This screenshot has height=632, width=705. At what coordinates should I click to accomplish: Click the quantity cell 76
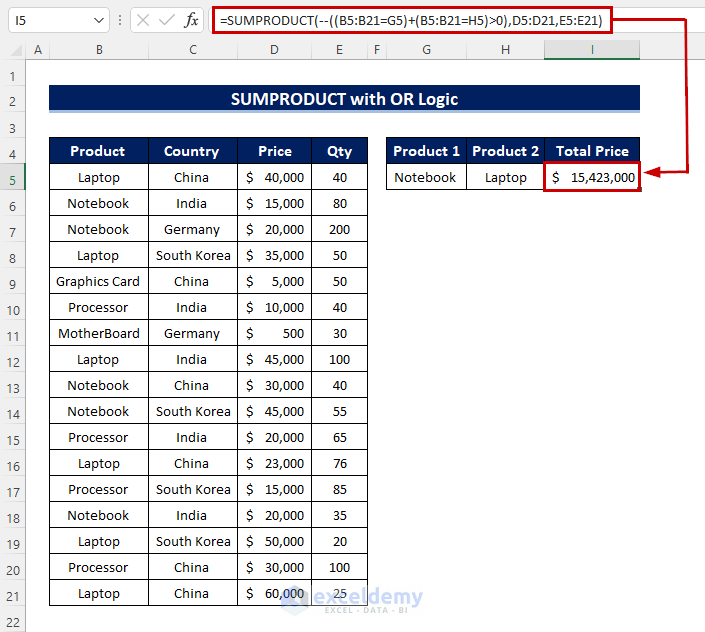click(339, 463)
